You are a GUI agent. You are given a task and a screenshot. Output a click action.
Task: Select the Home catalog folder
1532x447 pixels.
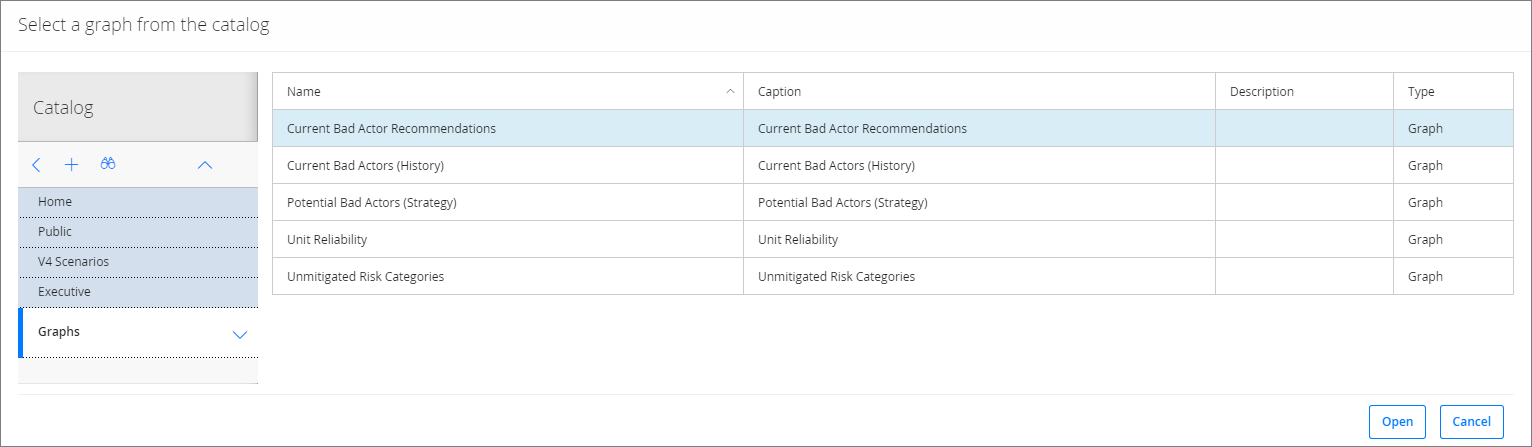(138, 202)
